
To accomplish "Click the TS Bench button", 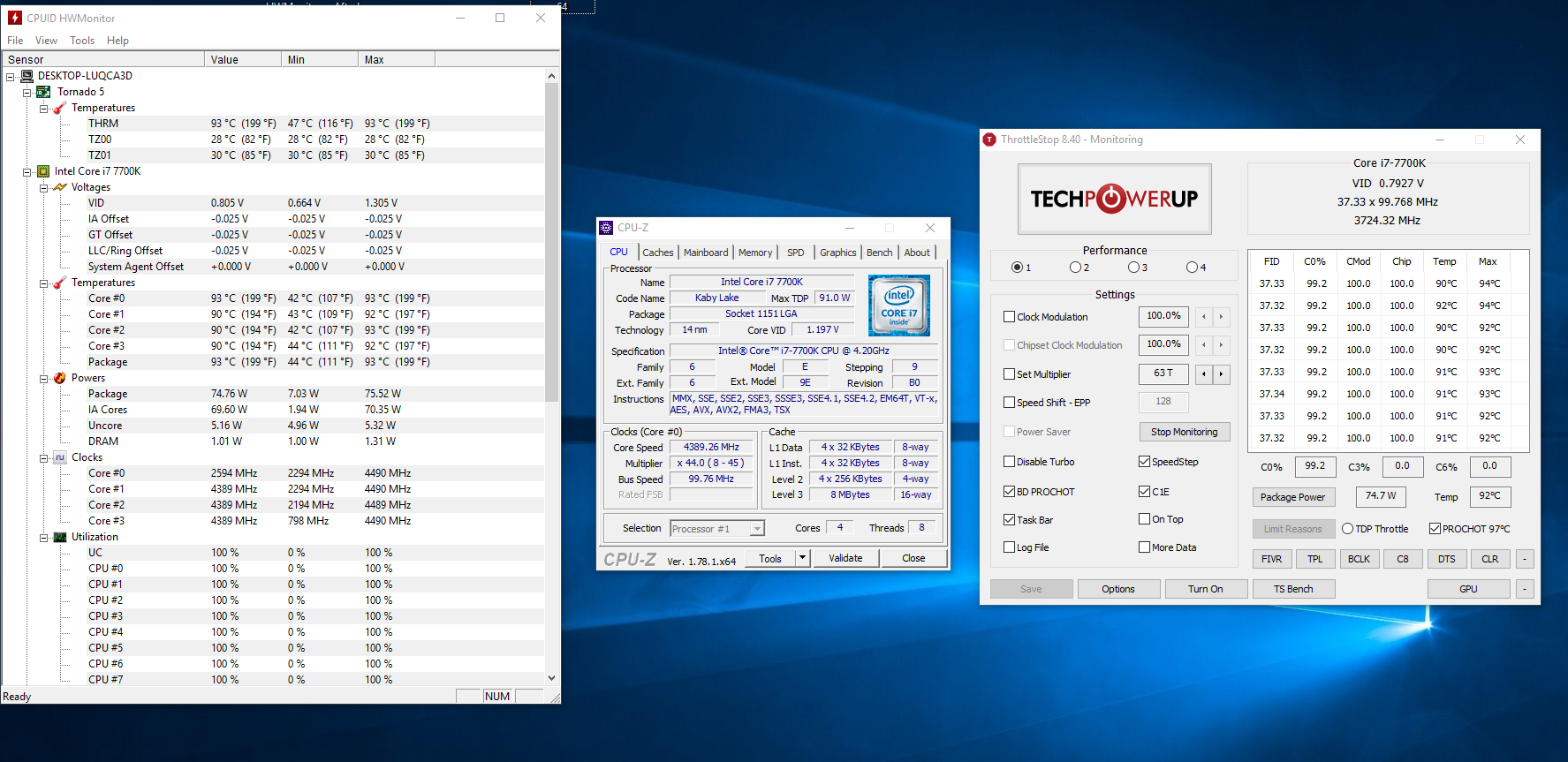I will [1292, 589].
